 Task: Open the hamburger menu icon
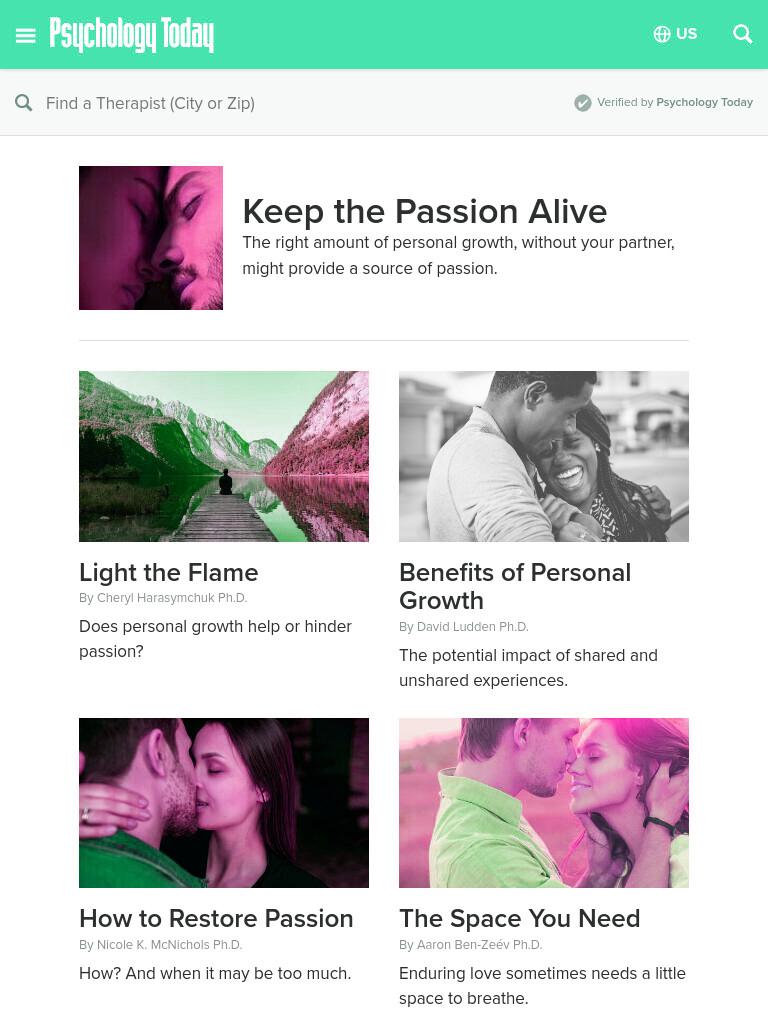point(25,35)
